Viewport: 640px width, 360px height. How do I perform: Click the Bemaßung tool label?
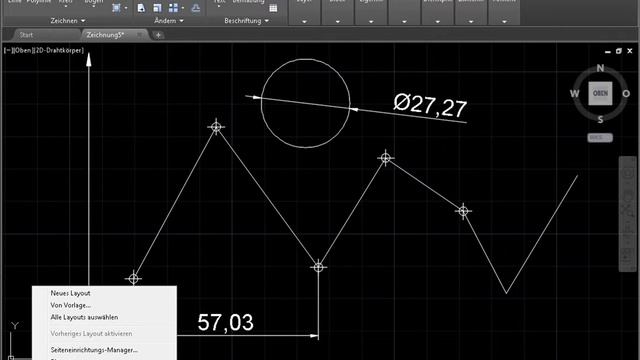(249, 2)
